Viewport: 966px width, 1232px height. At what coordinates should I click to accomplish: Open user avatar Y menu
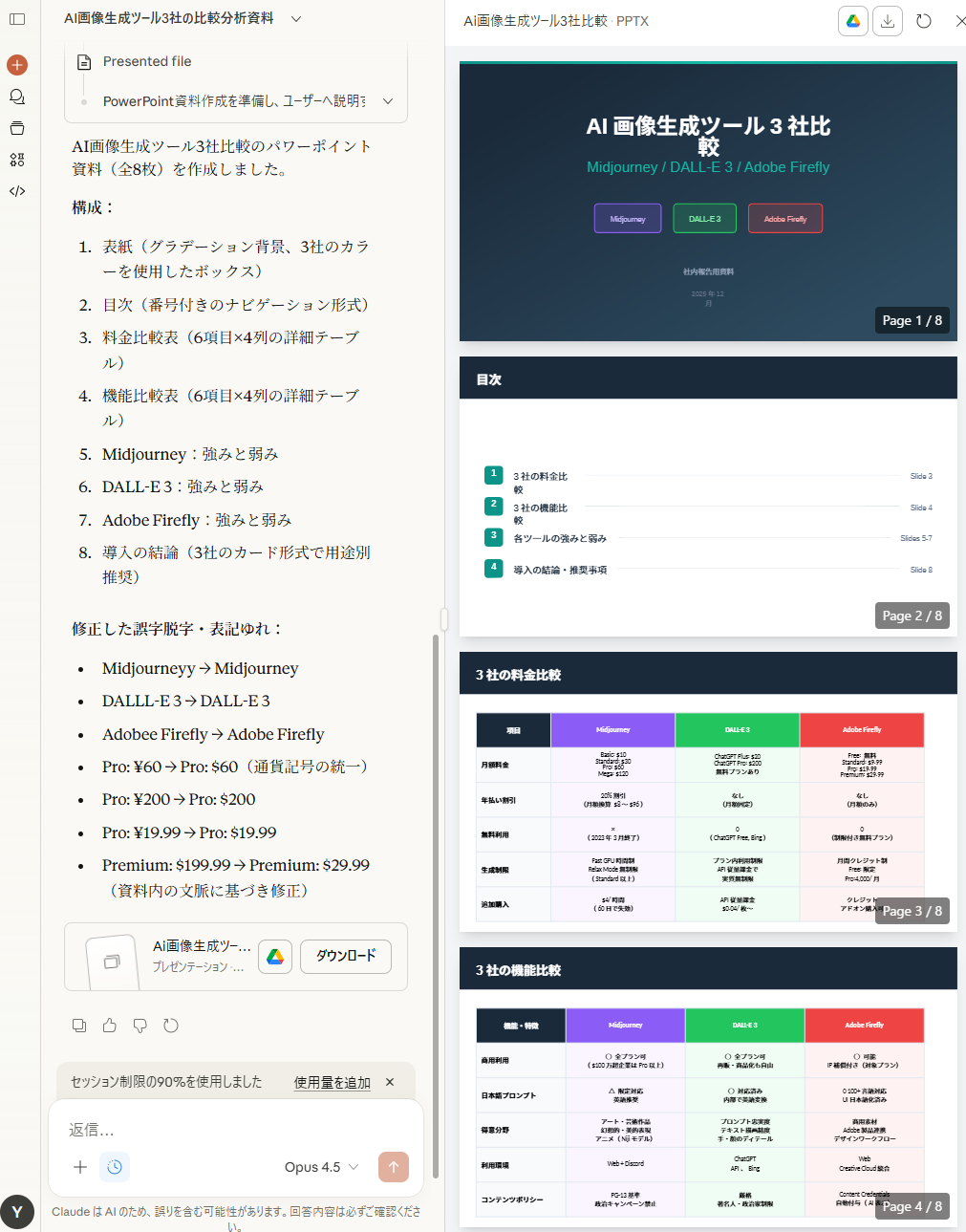pos(17,1212)
